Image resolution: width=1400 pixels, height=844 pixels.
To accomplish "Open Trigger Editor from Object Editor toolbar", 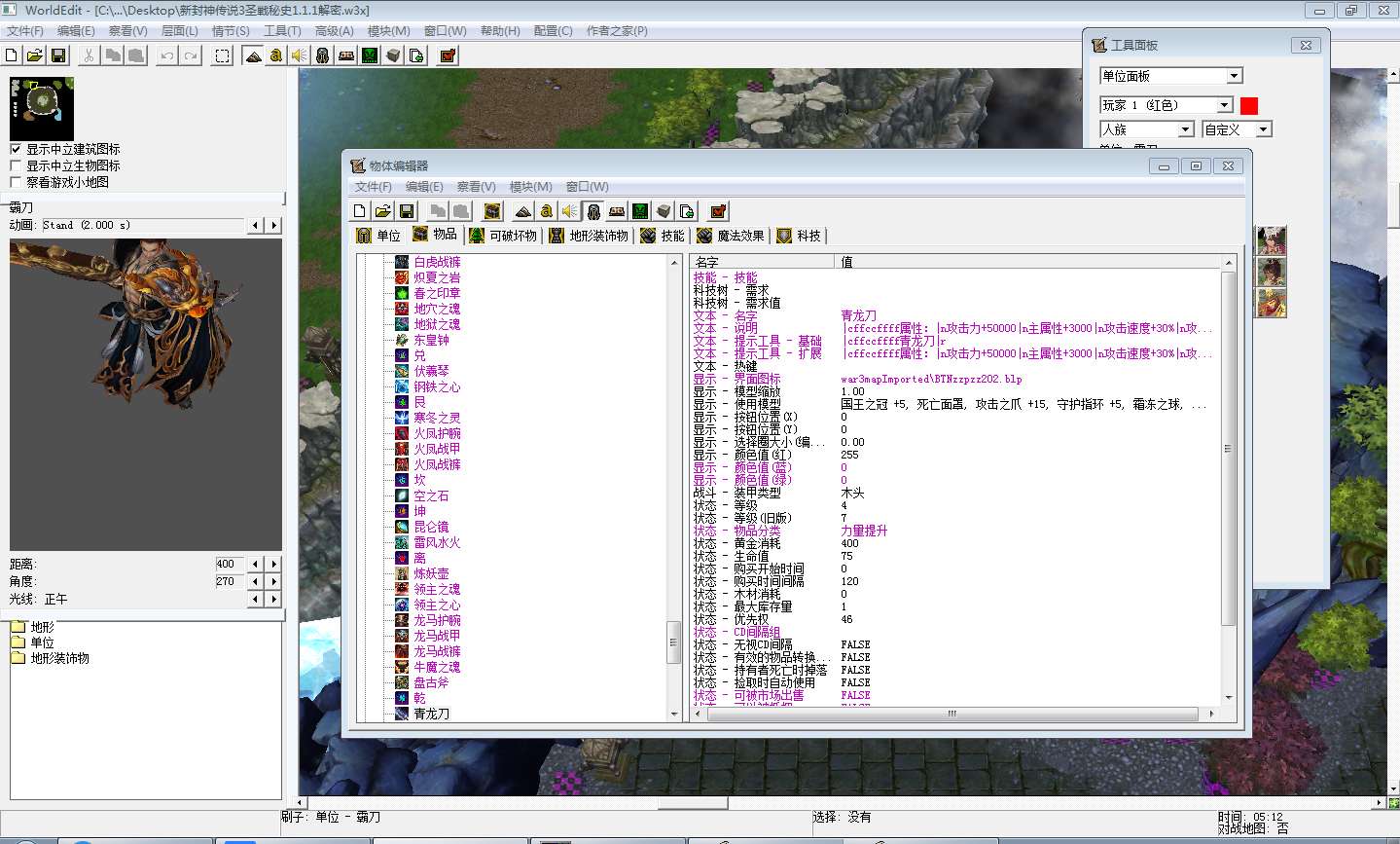I will tap(547, 211).
